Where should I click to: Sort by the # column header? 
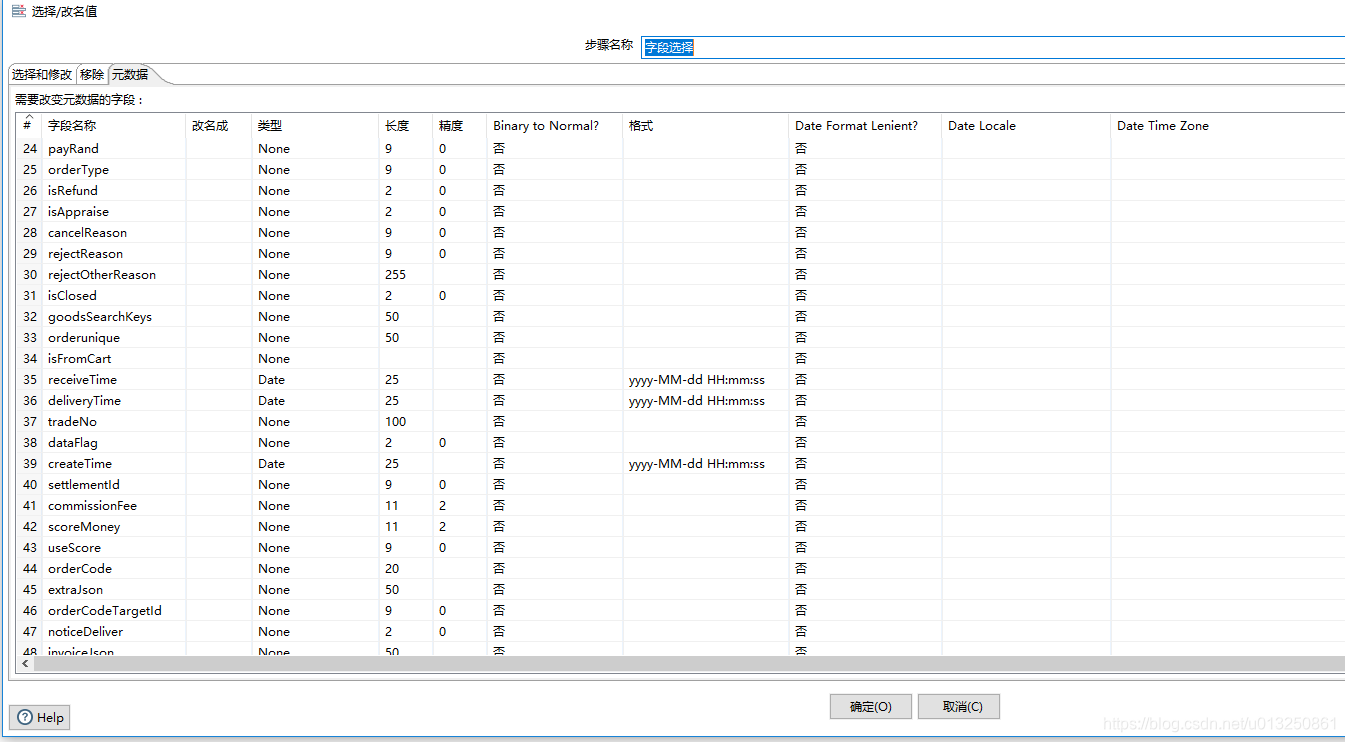[27, 125]
